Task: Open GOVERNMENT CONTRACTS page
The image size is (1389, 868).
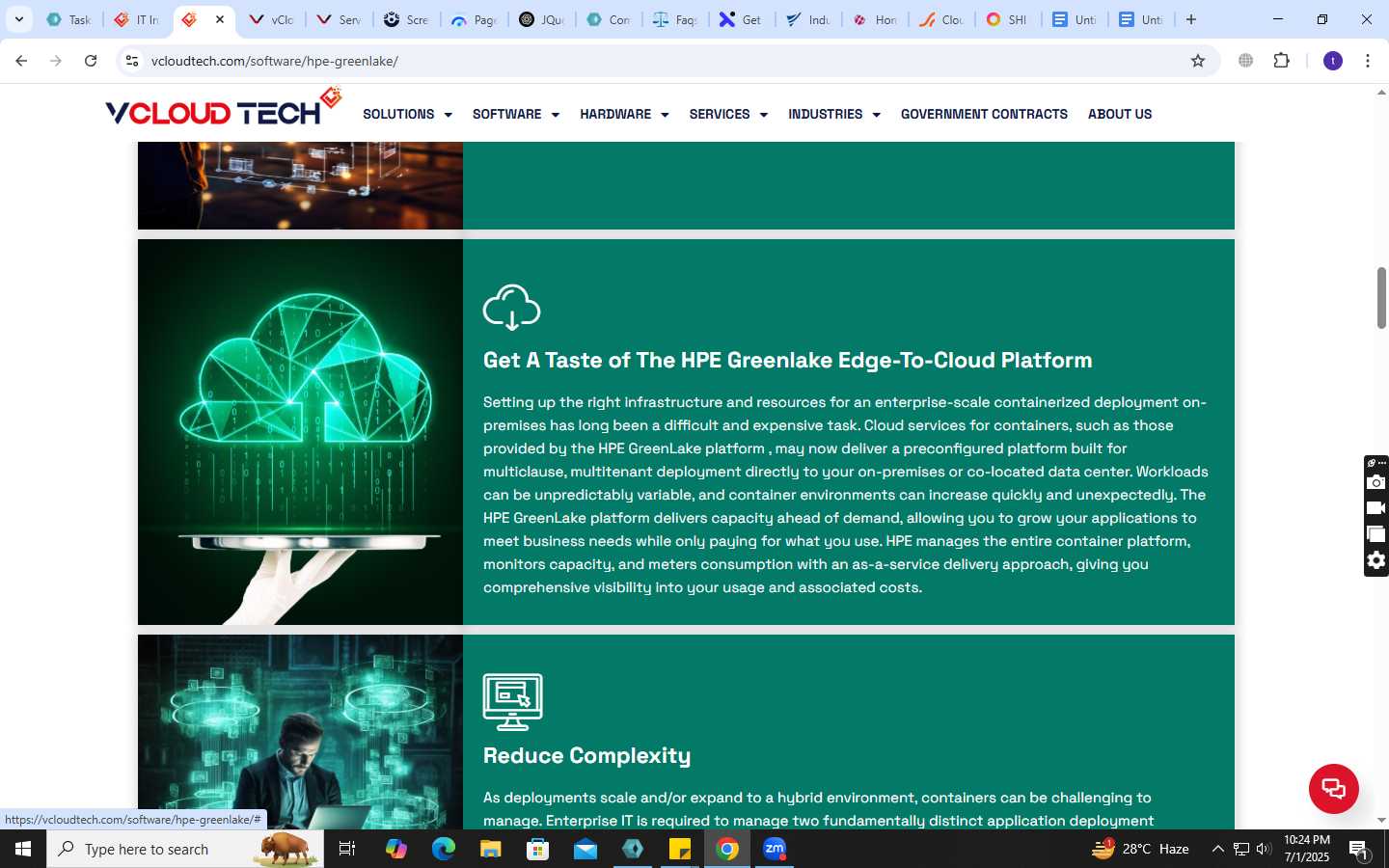Action: [984, 114]
